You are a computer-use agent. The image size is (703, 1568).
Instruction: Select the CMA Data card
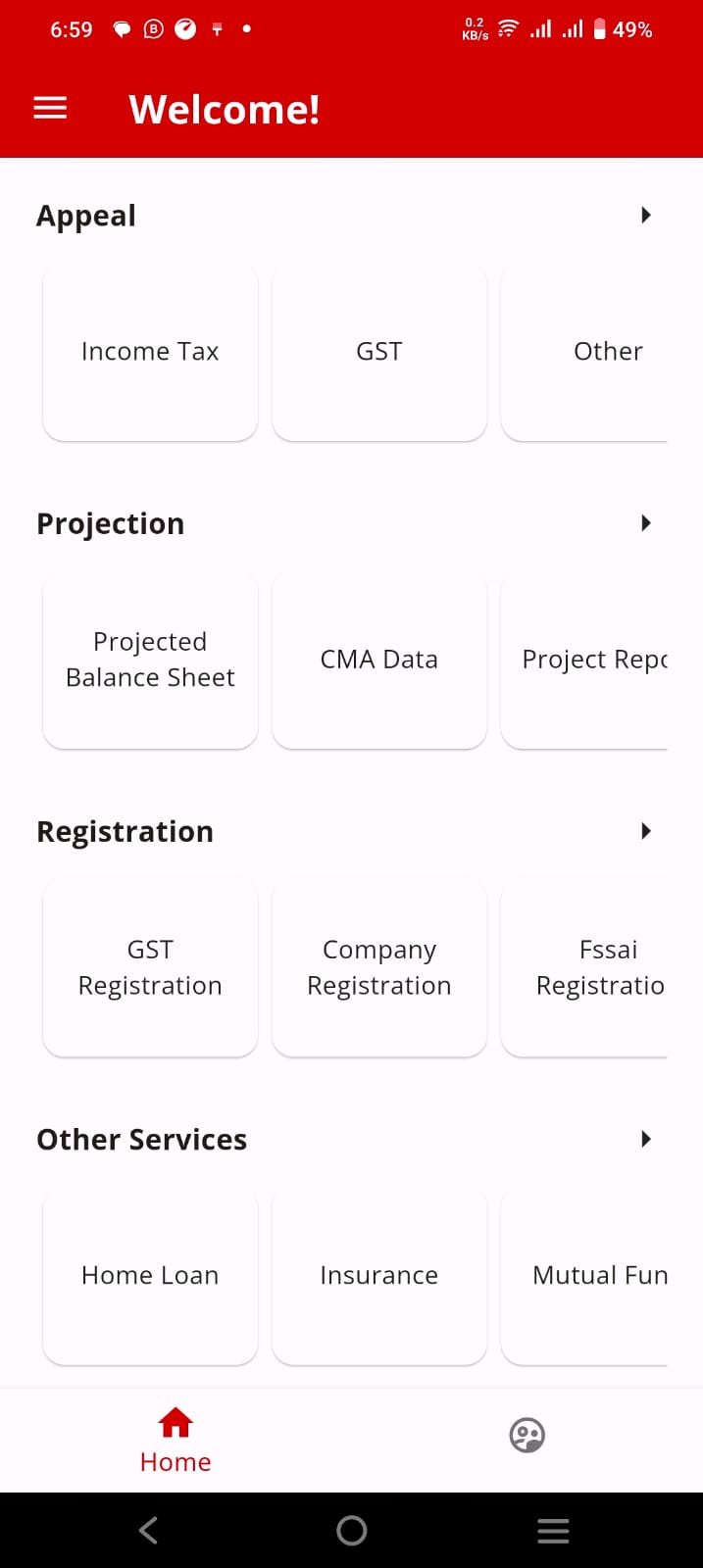[379, 660]
